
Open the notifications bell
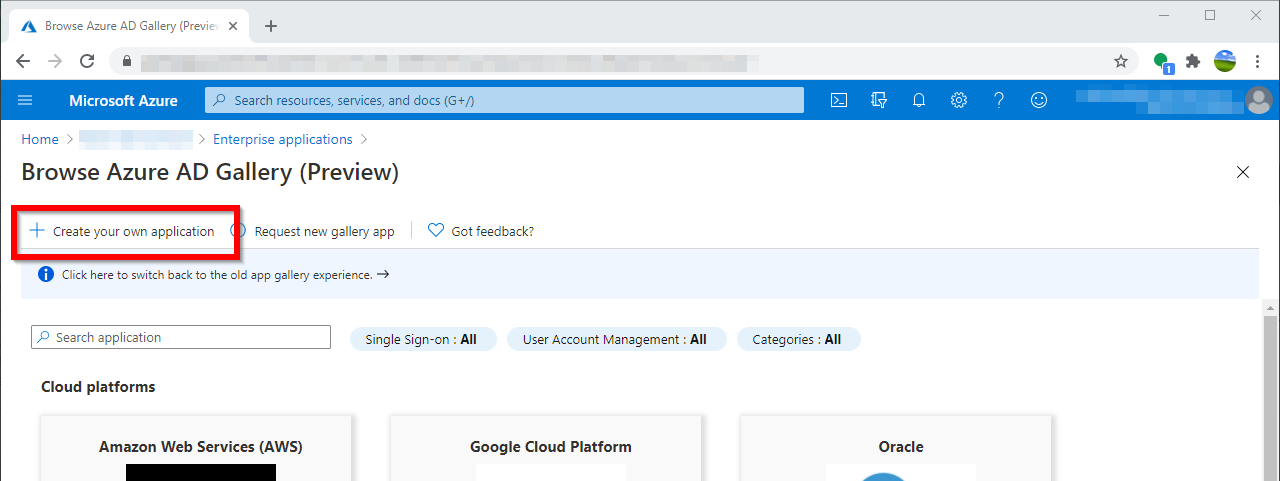tap(919, 100)
